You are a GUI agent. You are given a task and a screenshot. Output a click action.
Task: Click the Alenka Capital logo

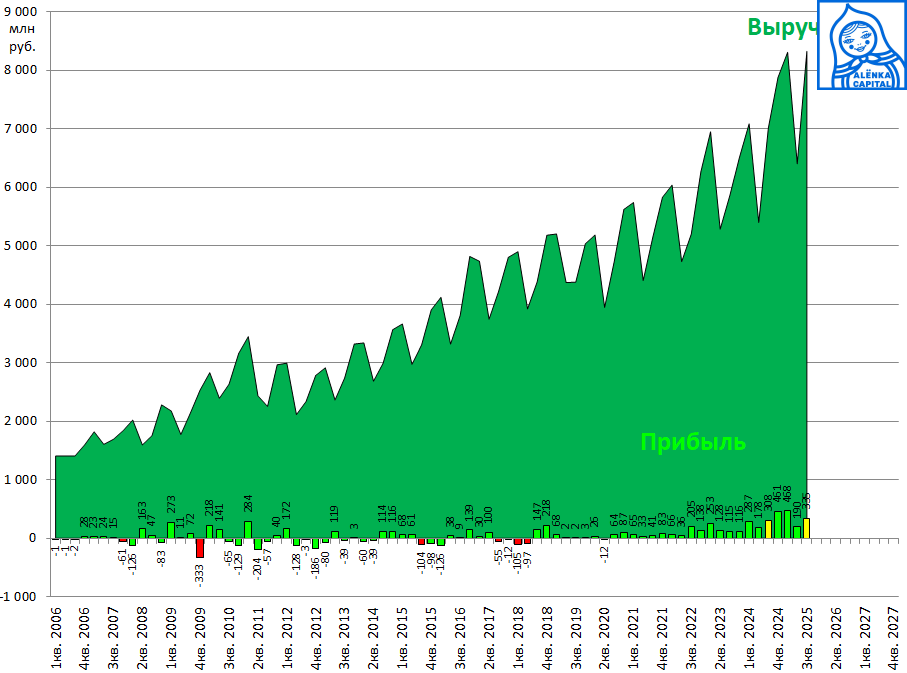[861, 45]
